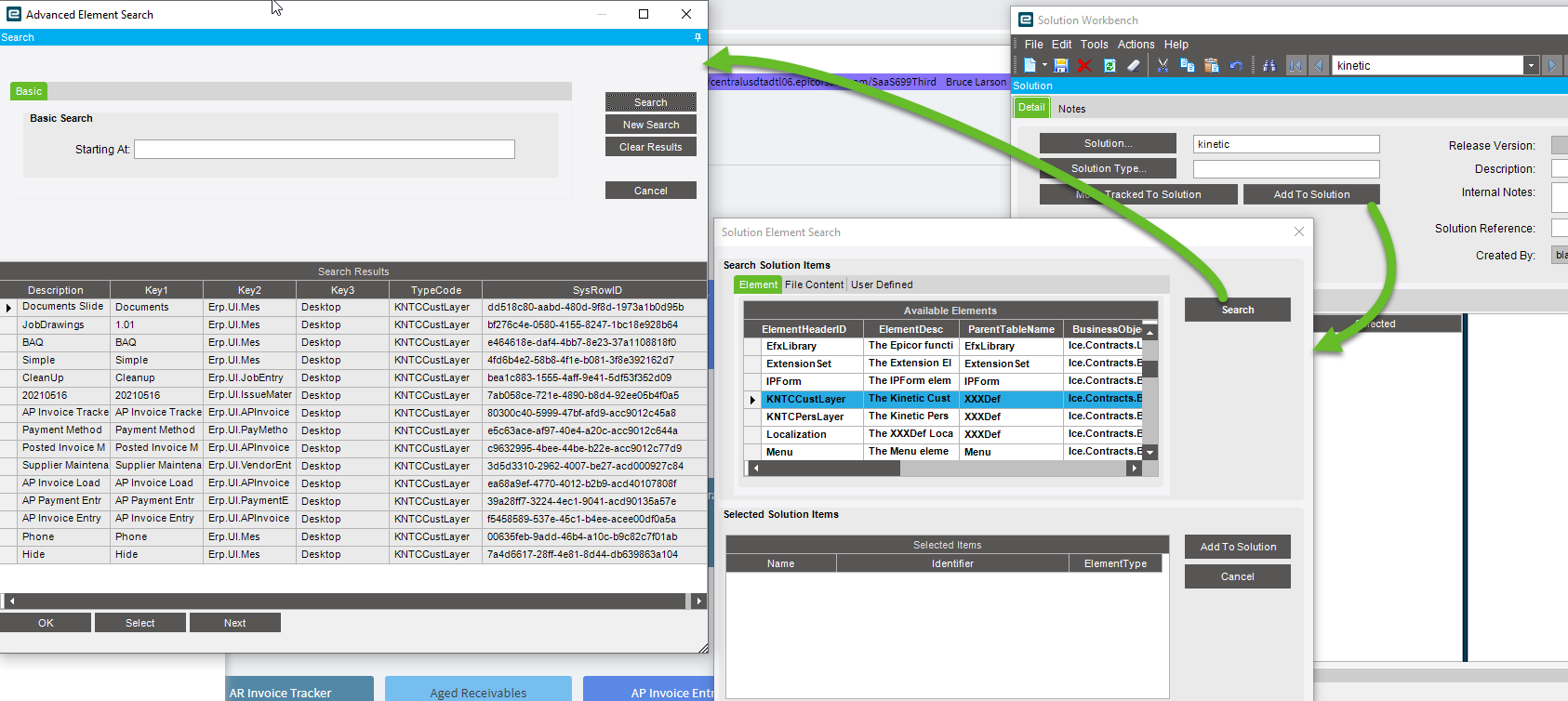Click the pin icon on Search panel header
The width and height of the screenshot is (1568, 701).
point(698,37)
